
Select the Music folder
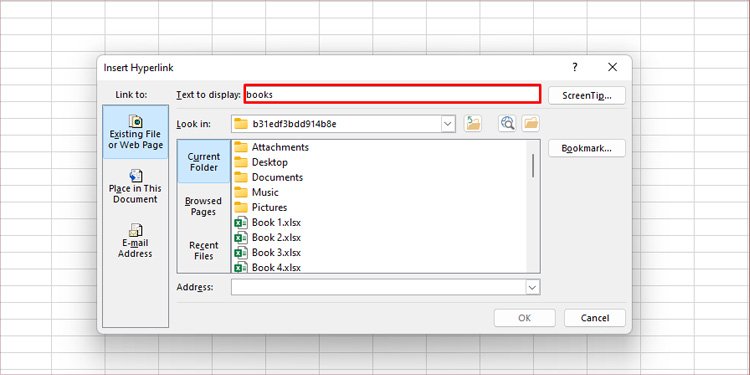pos(256,192)
